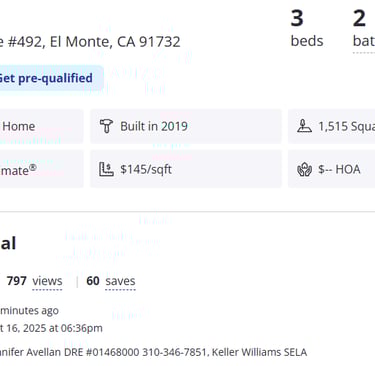Click the 1,515 Square feet tile
Viewport: 375px width, 366px height.
click(331, 126)
